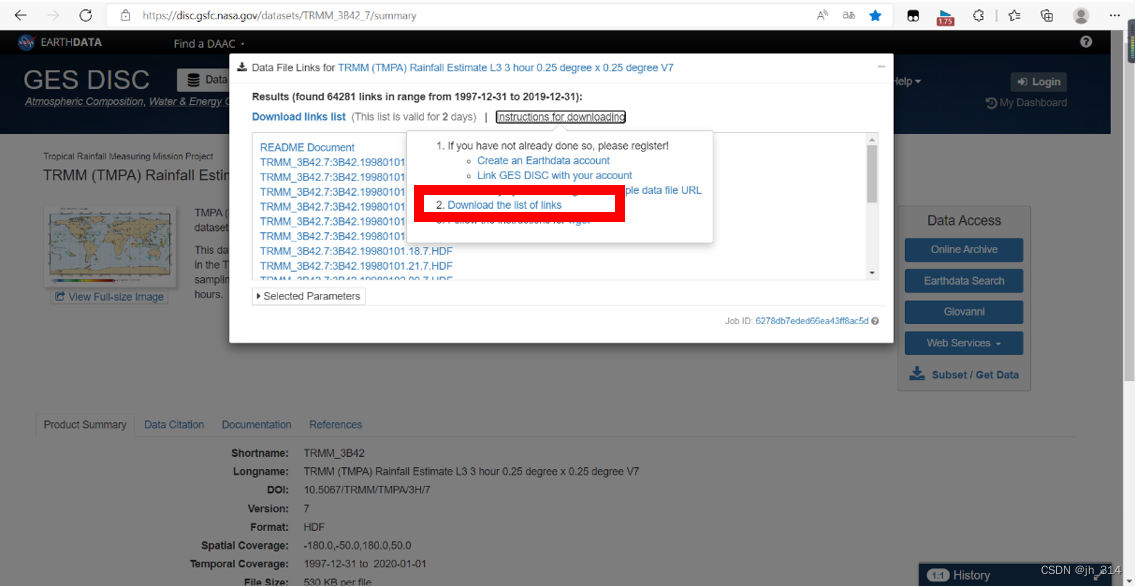Open the Web Services dropdown
1137x587 pixels.
(x=964, y=343)
